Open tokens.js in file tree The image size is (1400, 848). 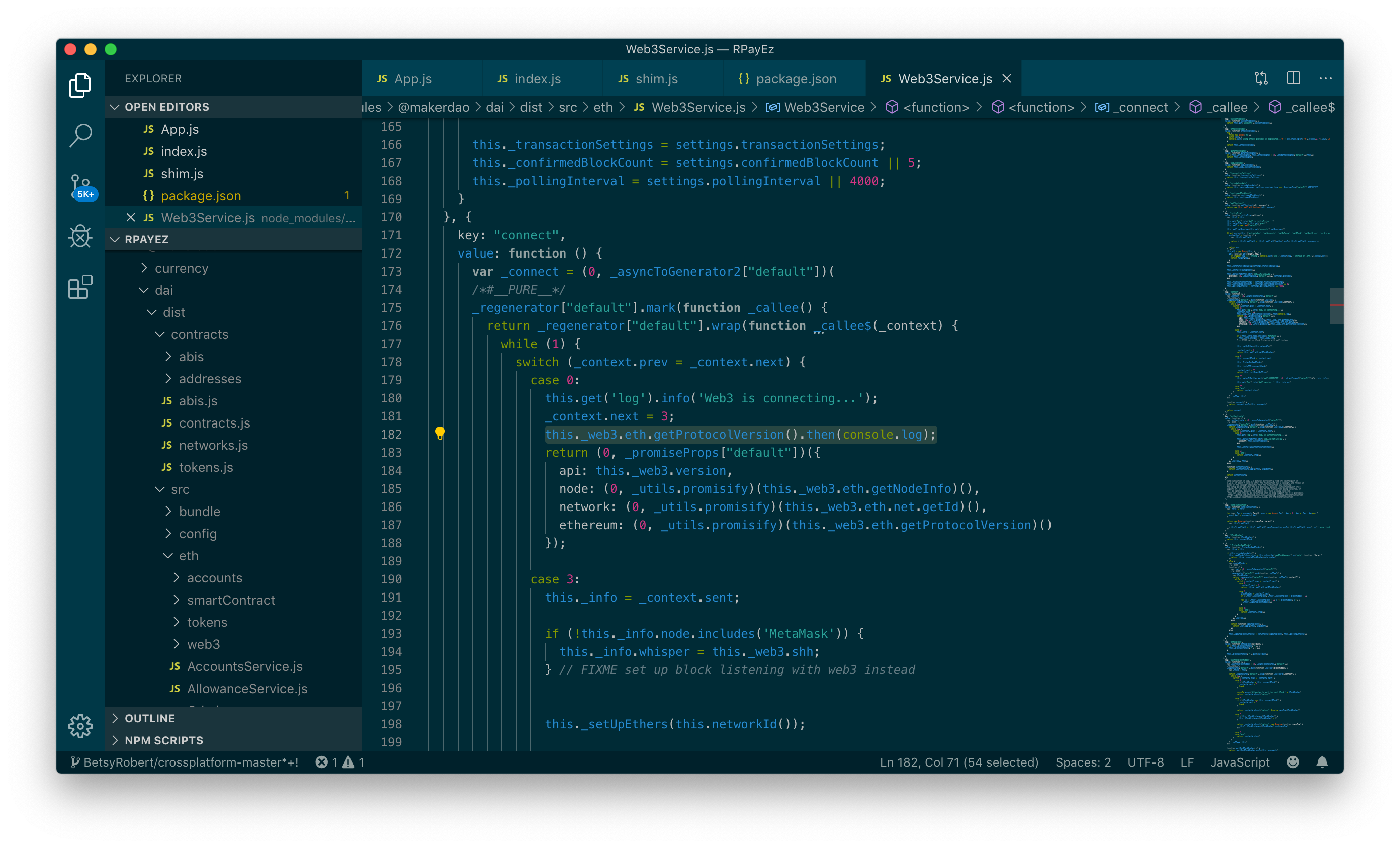pos(233,467)
